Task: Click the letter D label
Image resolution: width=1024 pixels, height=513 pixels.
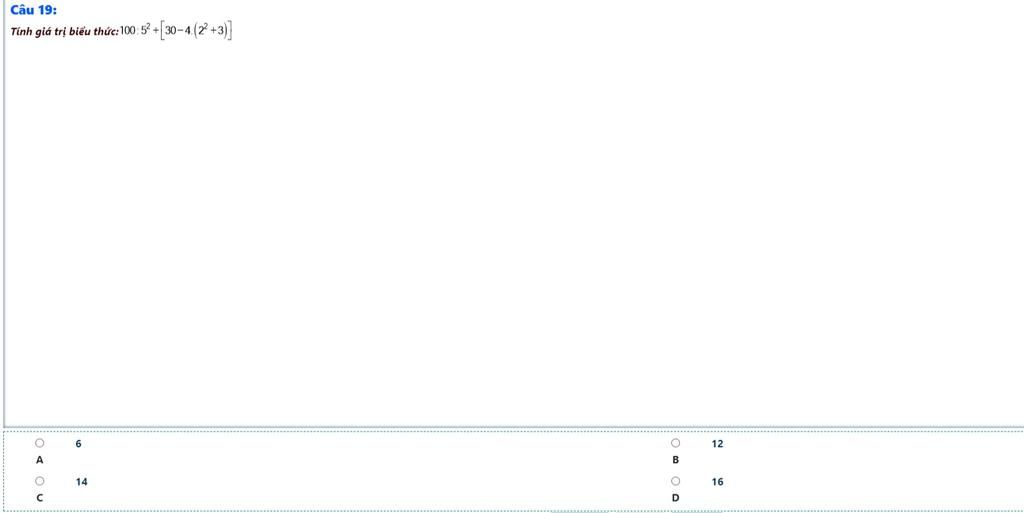Action: tap(676, 497)
